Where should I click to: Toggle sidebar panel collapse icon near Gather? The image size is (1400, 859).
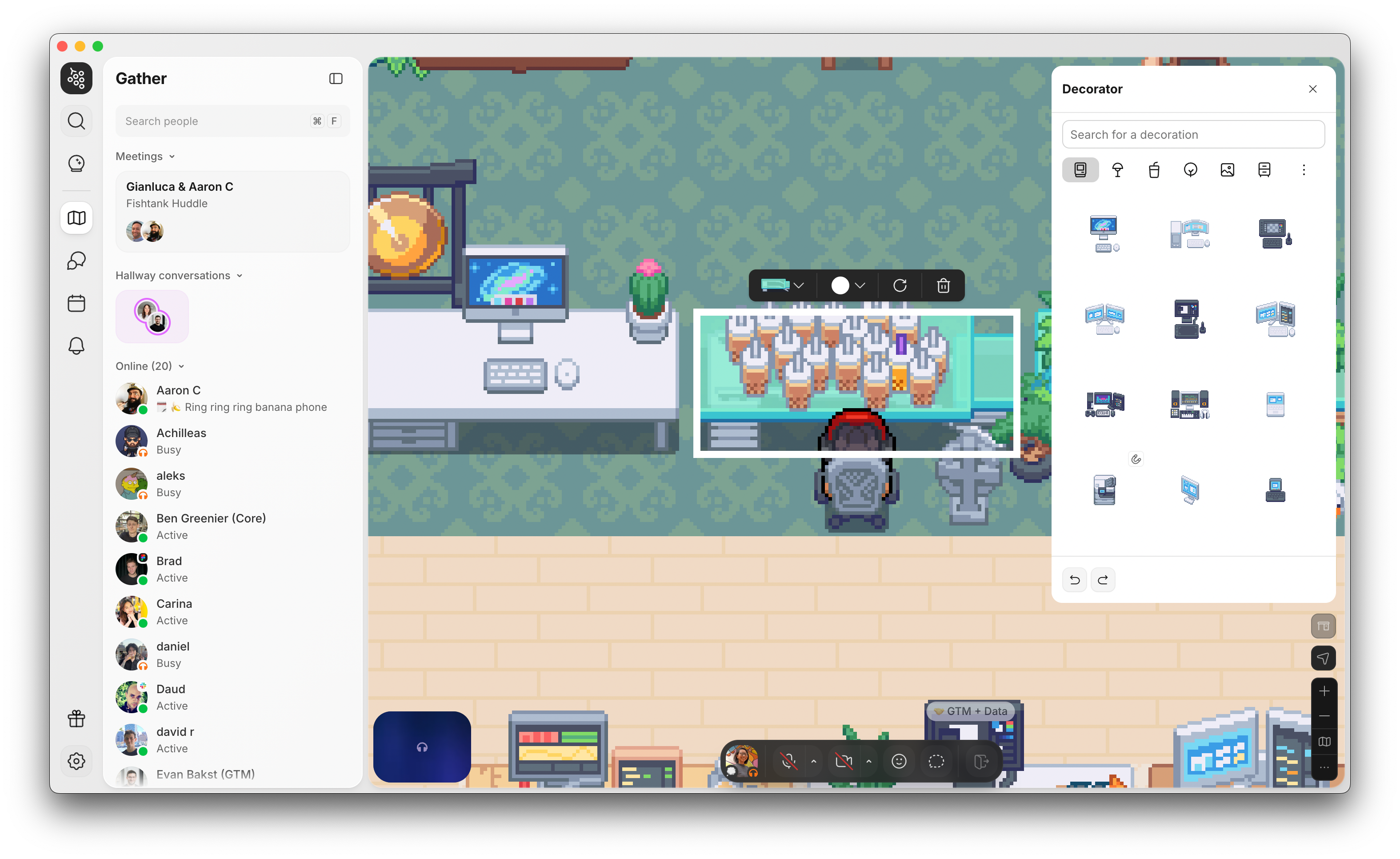tap(336, 78)
